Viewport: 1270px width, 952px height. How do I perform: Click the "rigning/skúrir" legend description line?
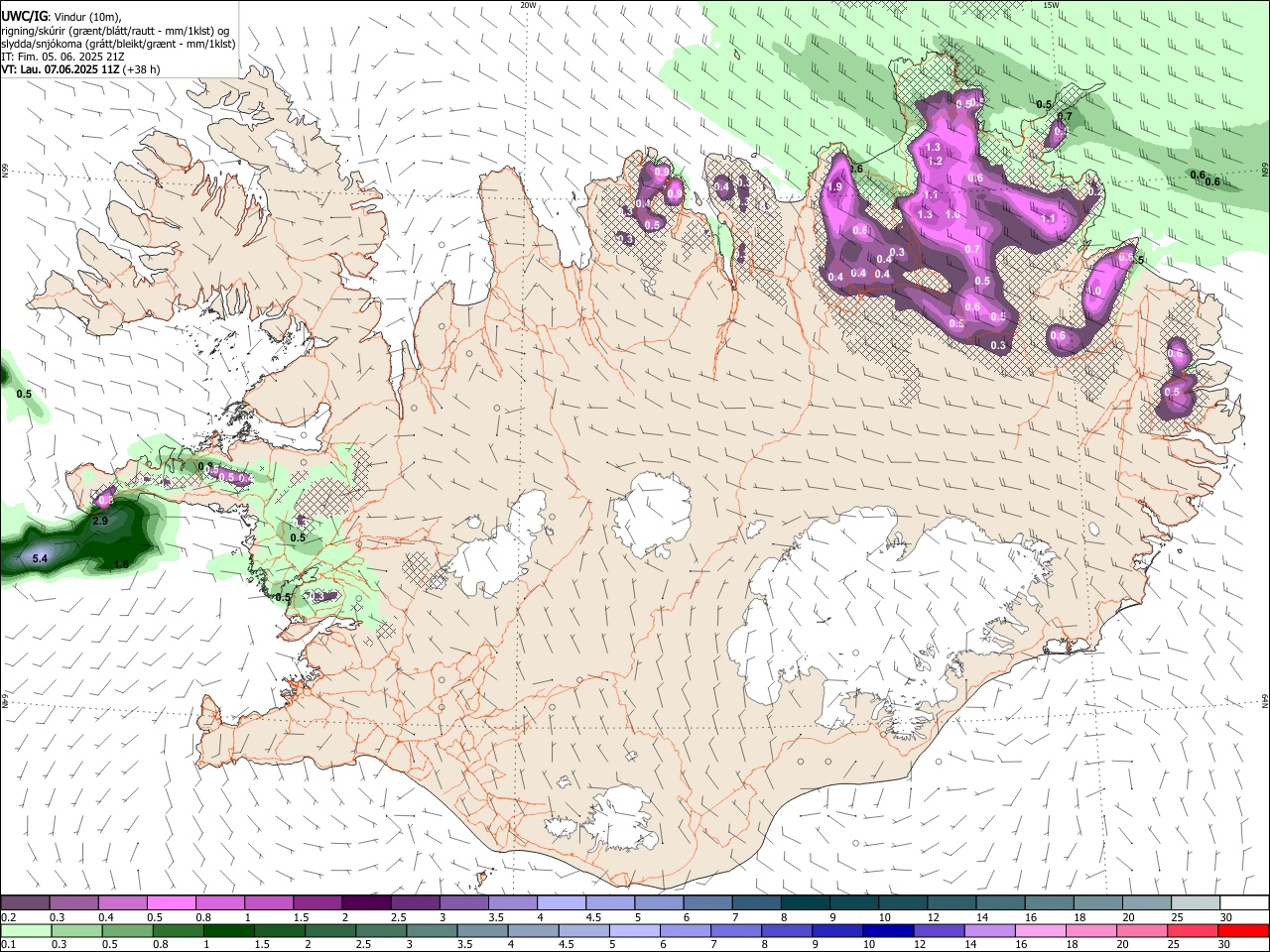pyautogui.click(x=115, y=30)
